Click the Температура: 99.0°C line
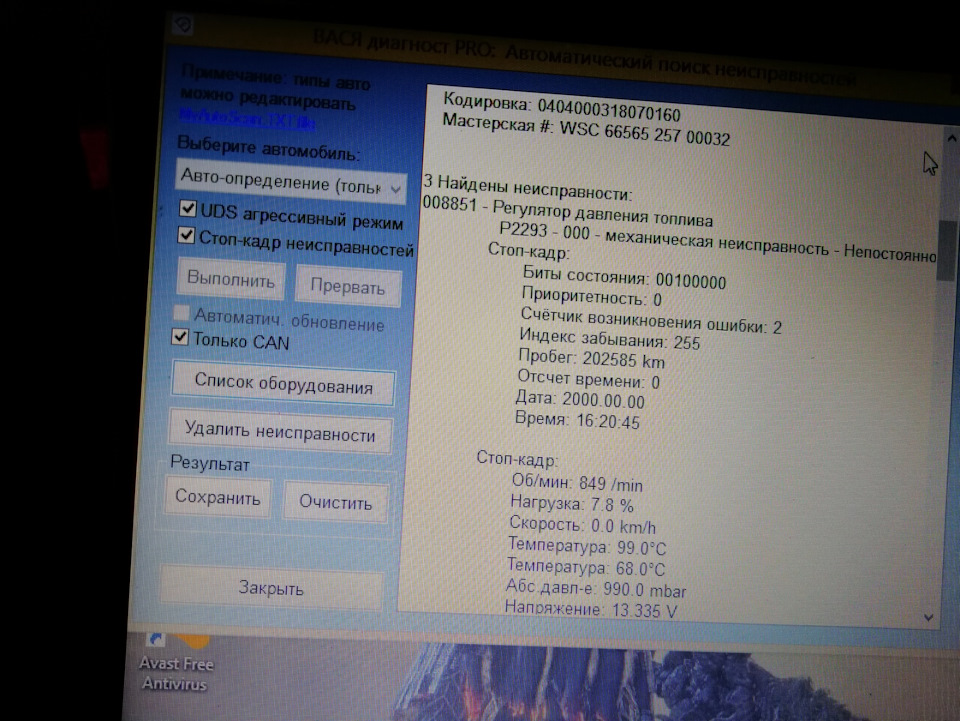The width and height of the screenshot is (960, 721). coord(587,546)
